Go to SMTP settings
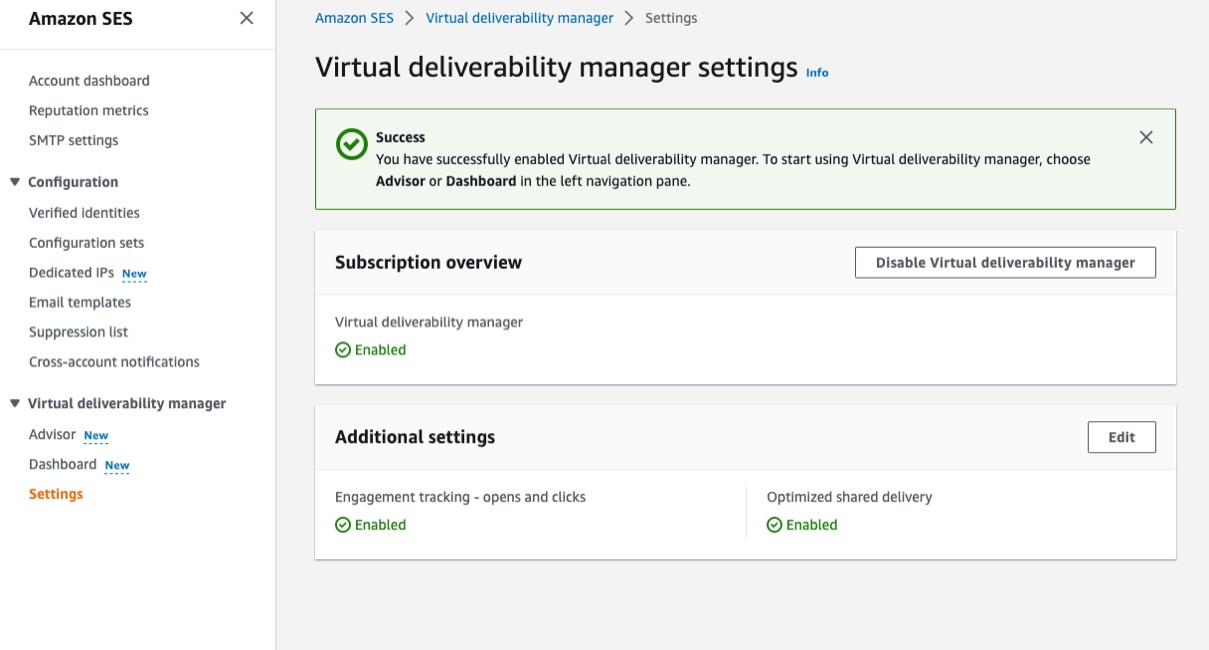 pyautogui.click(x=74, y=141)
